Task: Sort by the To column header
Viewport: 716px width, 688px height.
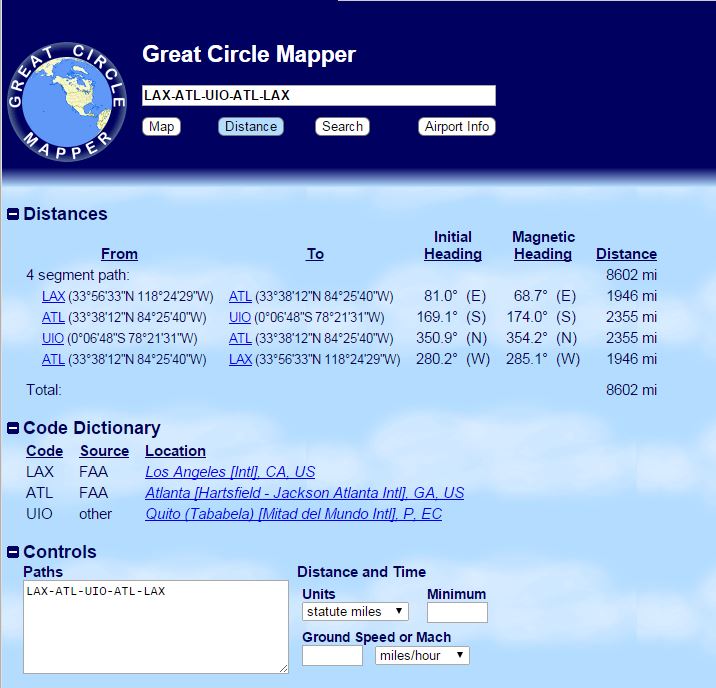Action: 315,254
